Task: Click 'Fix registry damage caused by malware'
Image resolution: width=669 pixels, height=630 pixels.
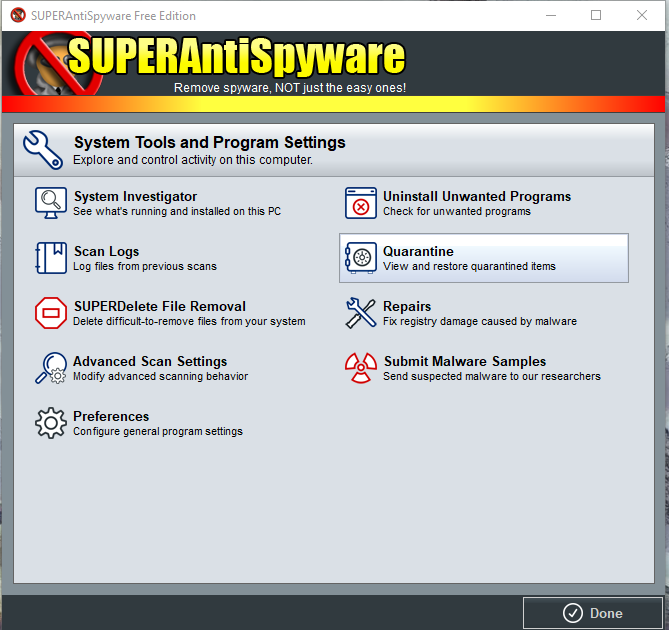Action: pos(480,321)
